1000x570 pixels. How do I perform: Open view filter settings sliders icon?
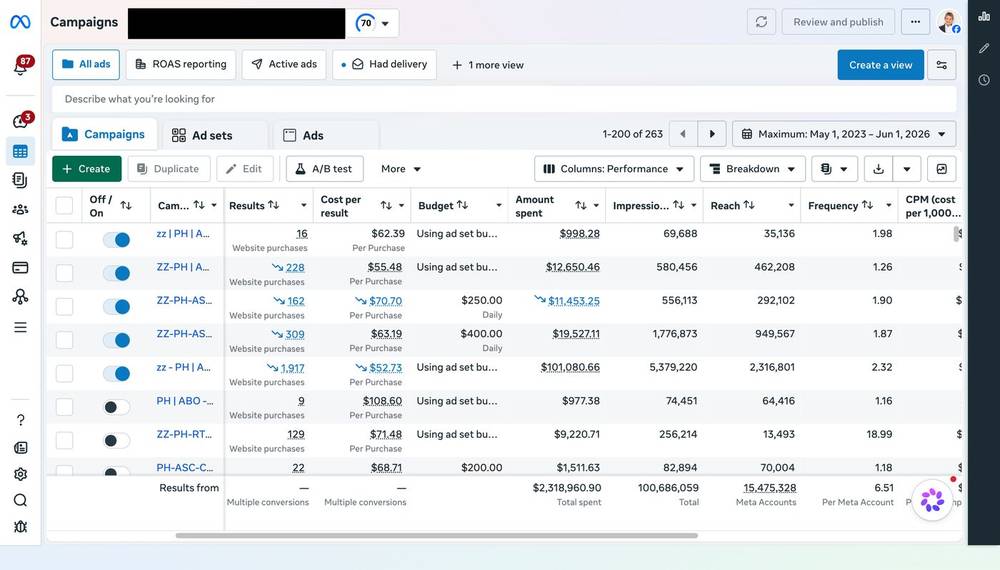[941, 65]
